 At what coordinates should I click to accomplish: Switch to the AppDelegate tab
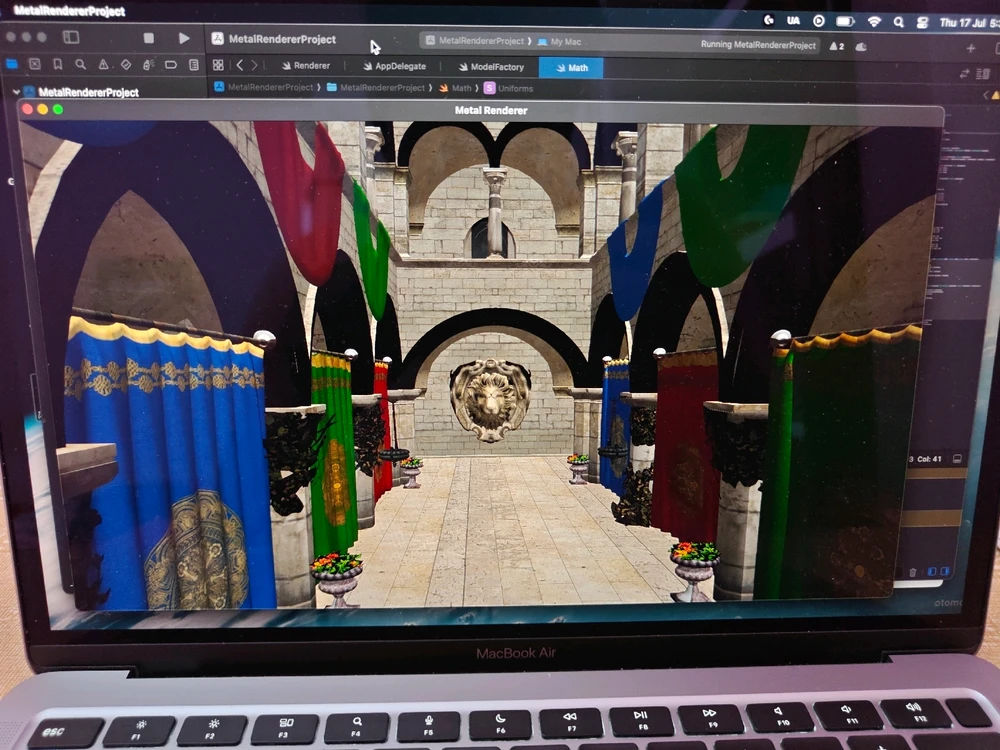click(393, 67)
